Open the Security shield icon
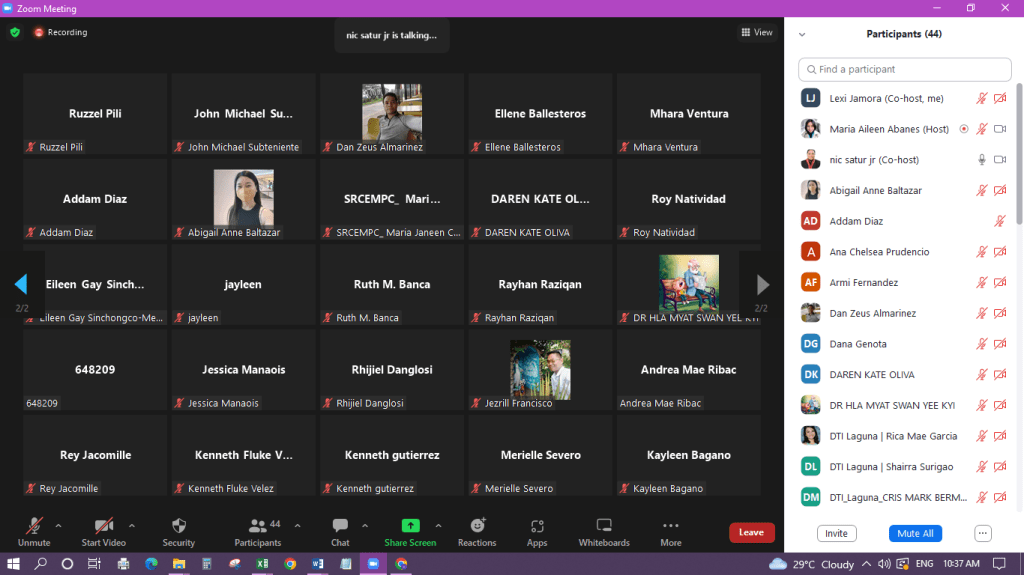The image size is (1024, 575). tap(178, 526)
